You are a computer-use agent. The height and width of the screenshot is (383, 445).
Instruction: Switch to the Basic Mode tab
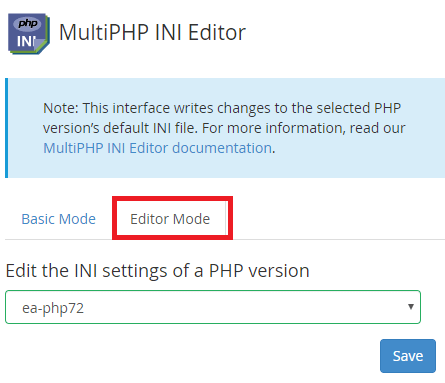59,219
